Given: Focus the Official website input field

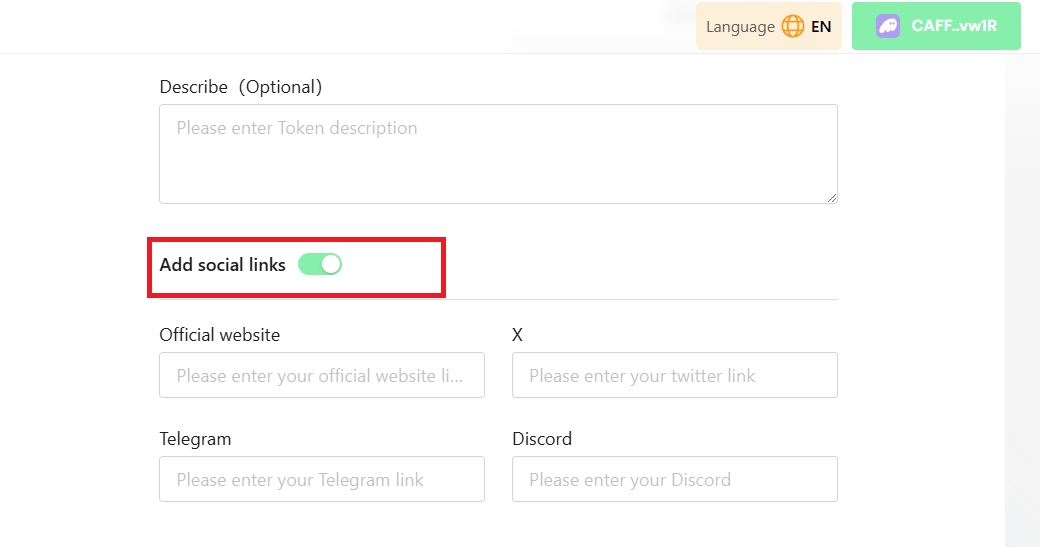Looking at the screenshot, I should click(322, 375).
